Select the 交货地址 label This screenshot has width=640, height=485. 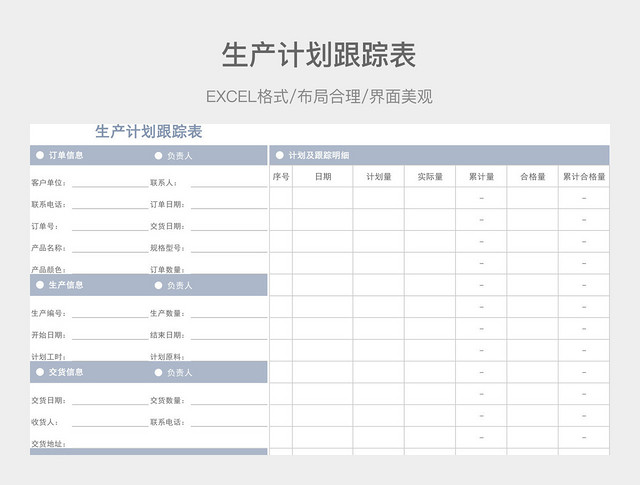[x=48, y=444]
